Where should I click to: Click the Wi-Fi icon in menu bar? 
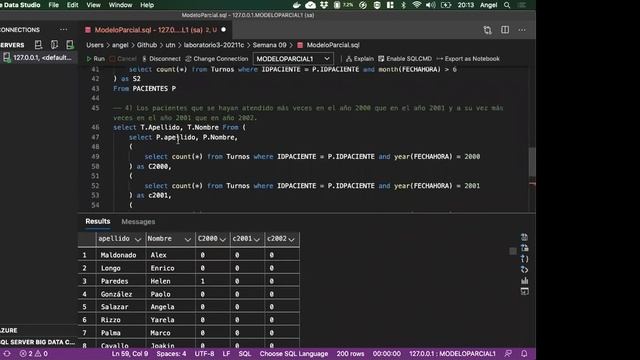pyautogui.click(x=416, y=5)
